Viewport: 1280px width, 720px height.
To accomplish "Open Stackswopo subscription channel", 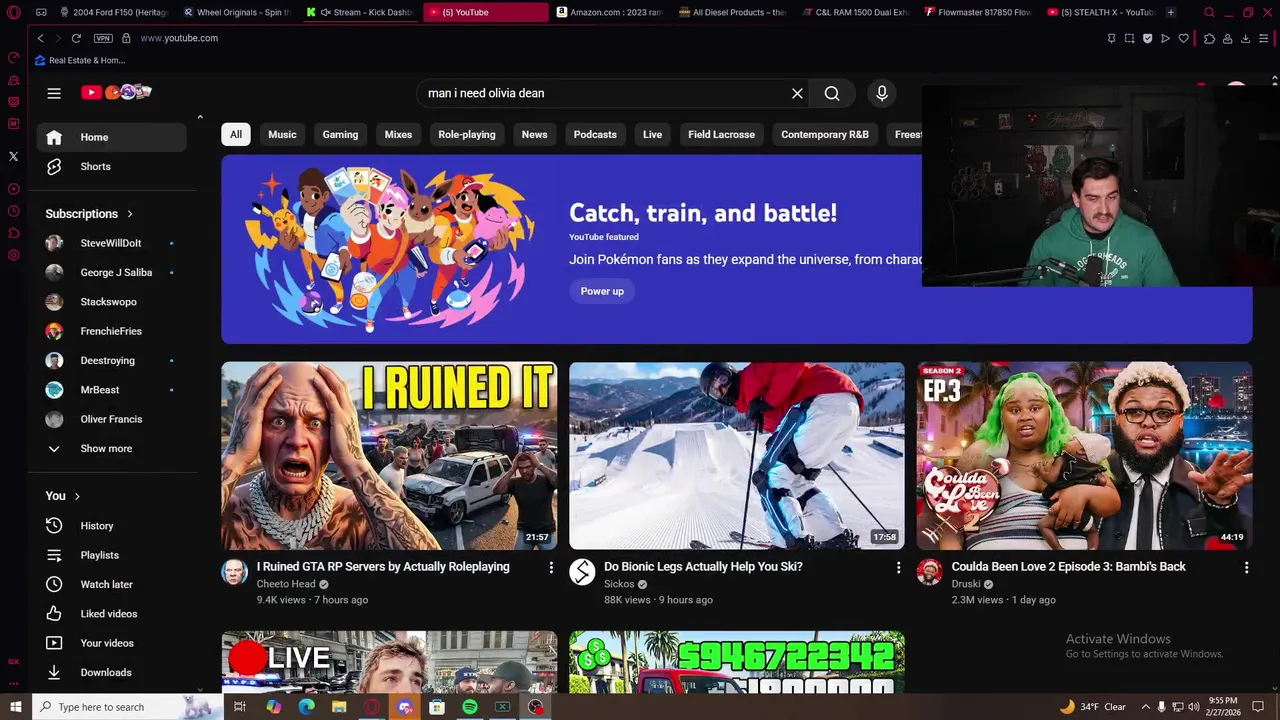I will tap(112, 302).
